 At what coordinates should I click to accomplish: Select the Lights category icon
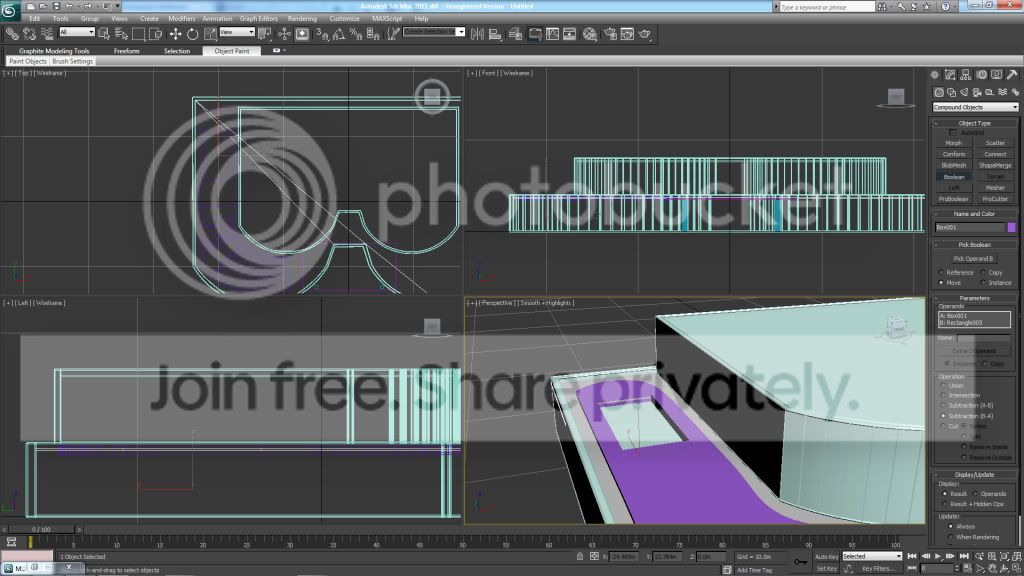(965, 93)
